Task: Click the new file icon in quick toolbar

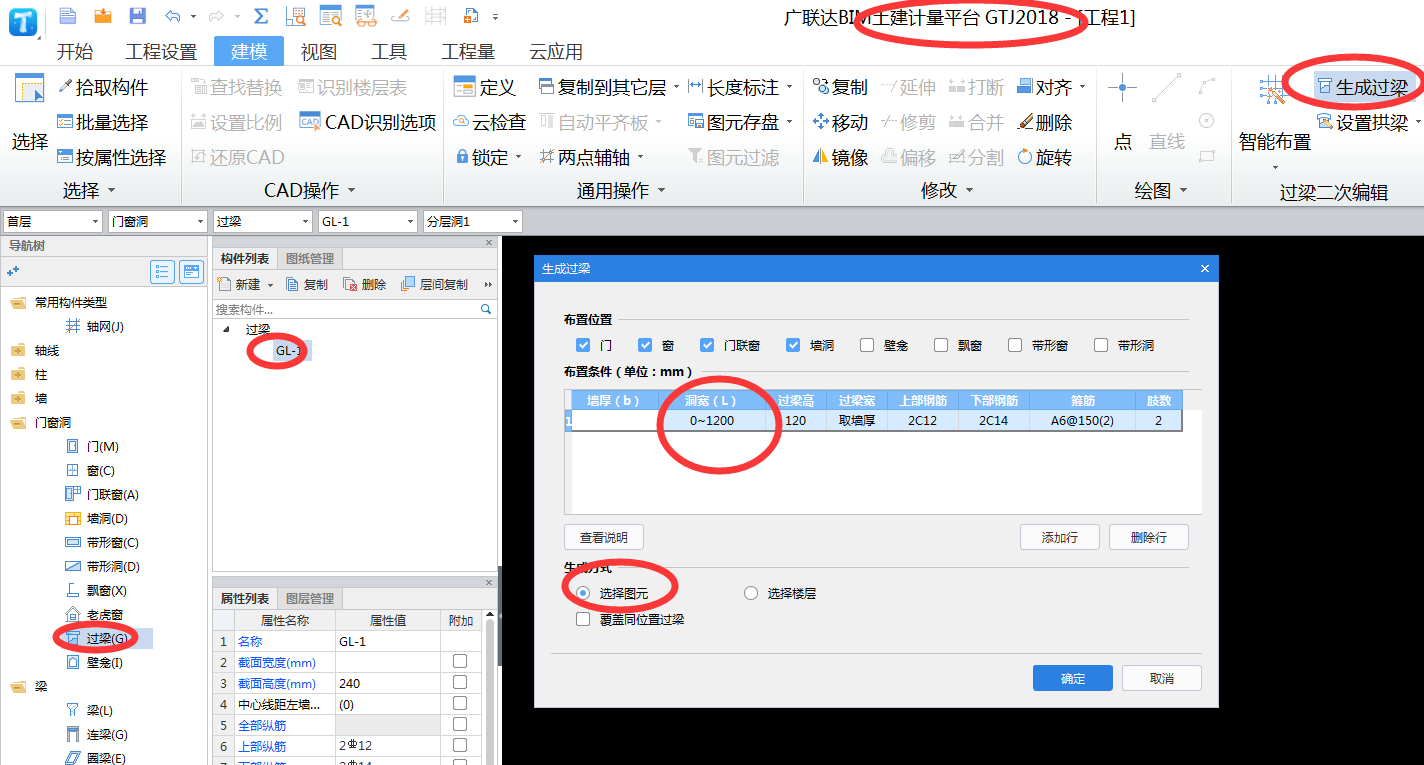Action: (x=67, y=15)
